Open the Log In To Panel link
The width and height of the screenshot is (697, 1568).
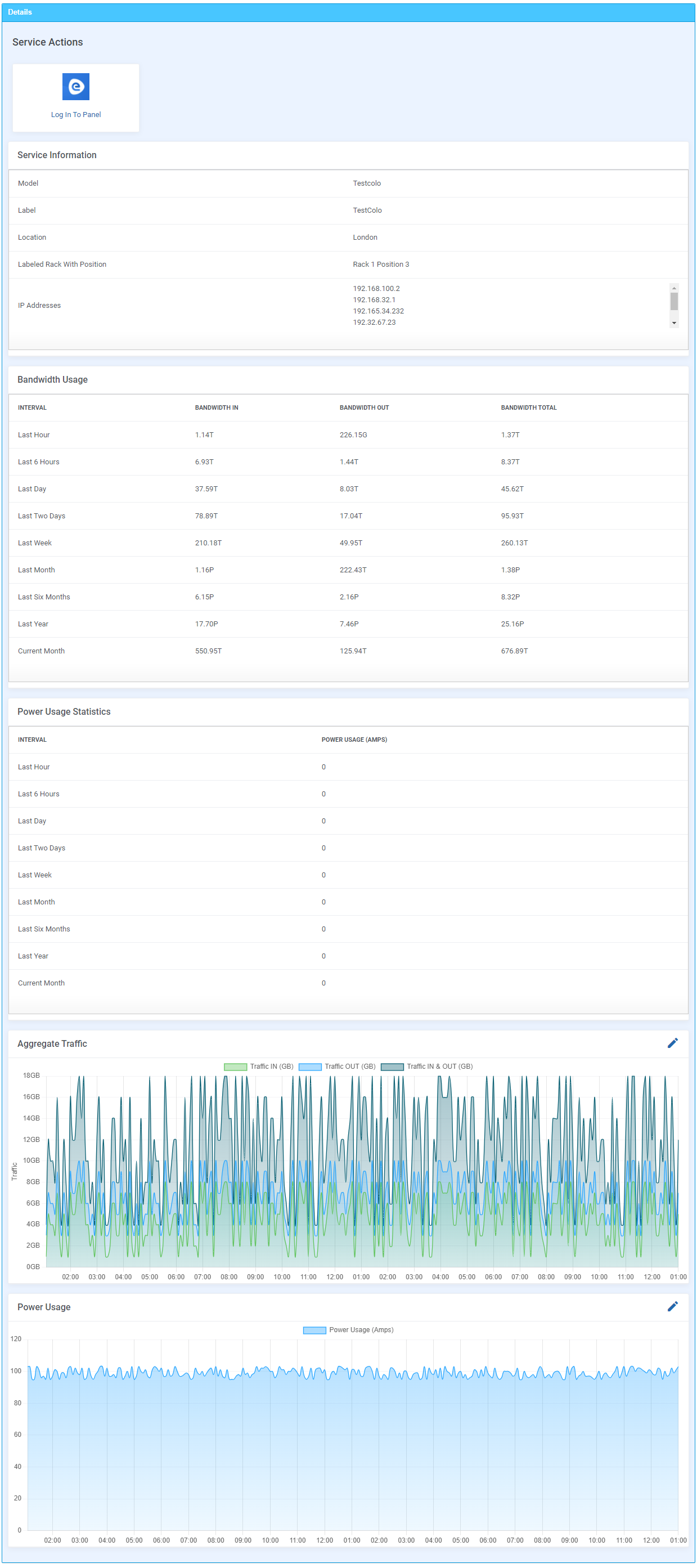[76, 114]
